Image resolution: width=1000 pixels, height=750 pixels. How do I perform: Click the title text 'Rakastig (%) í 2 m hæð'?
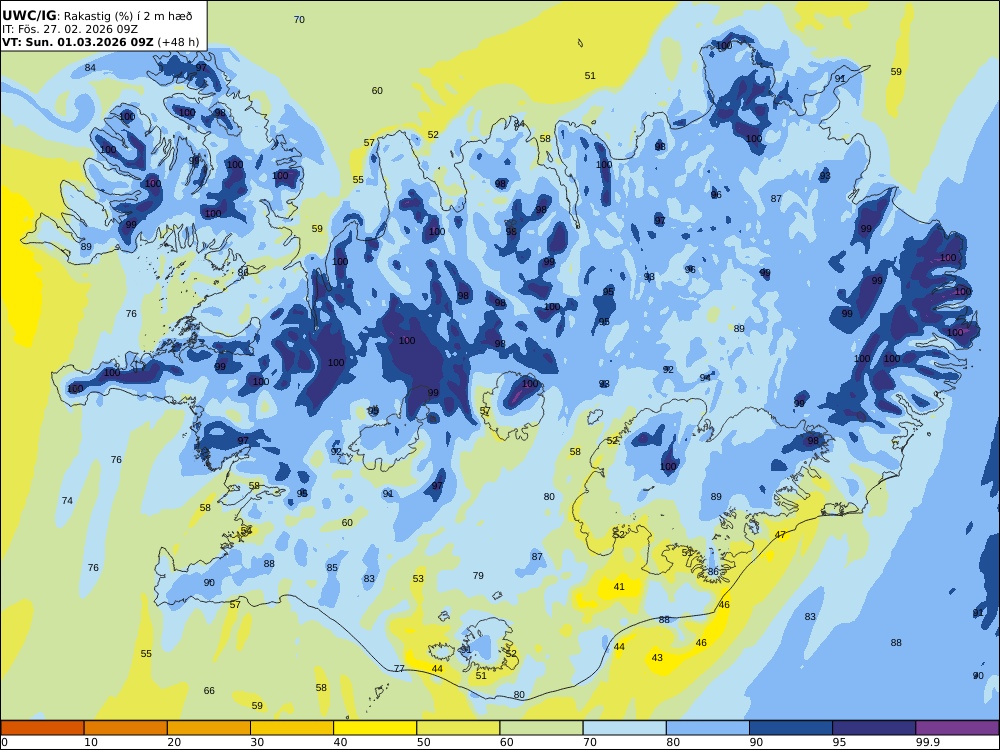point(128,16)
